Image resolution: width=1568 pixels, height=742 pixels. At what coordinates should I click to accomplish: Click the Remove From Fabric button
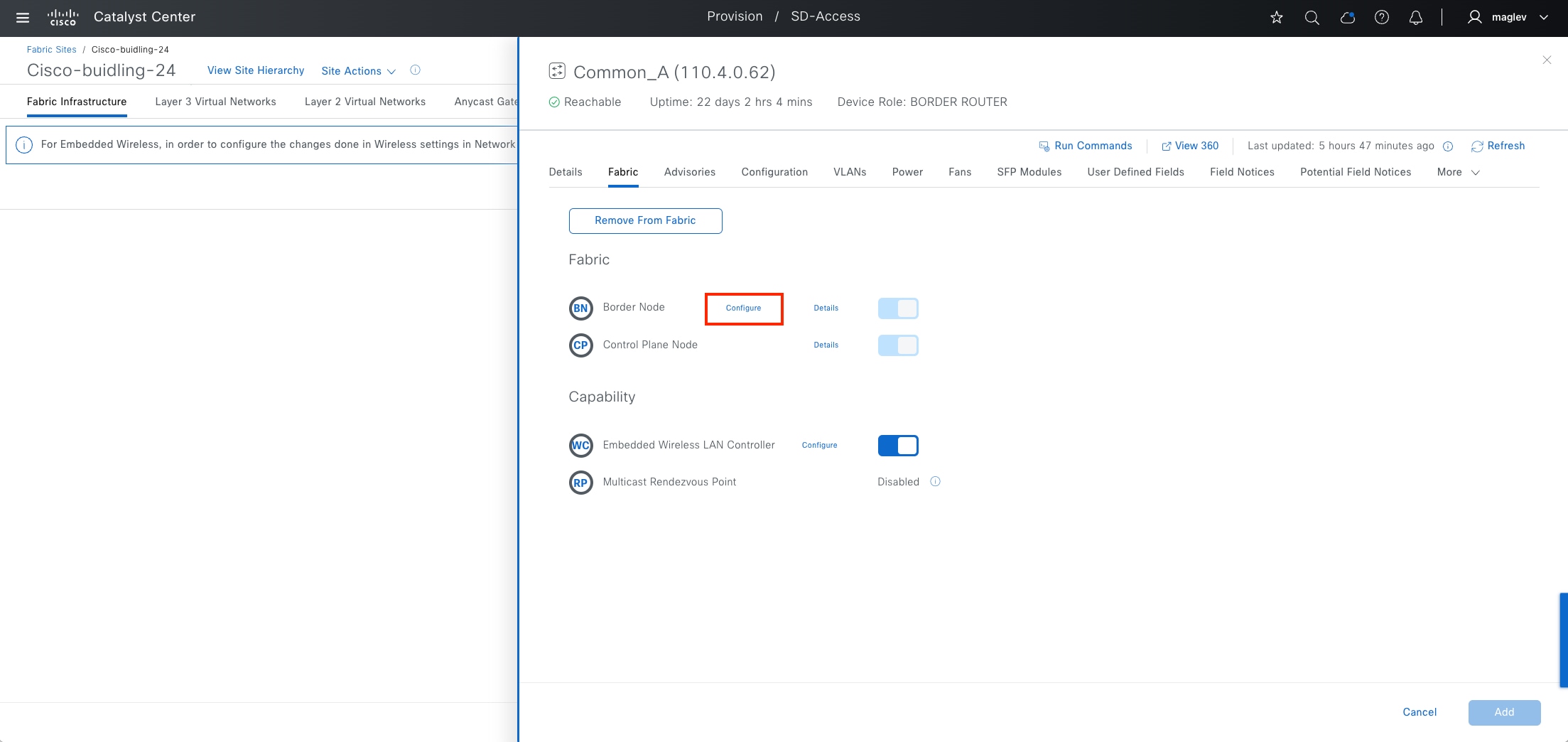click(x=645, y=221)
